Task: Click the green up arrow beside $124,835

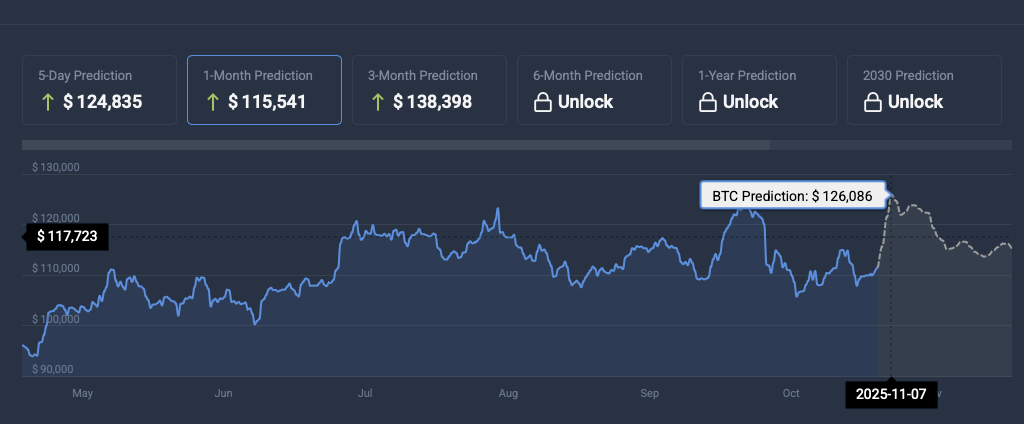Action: point(47,102)
